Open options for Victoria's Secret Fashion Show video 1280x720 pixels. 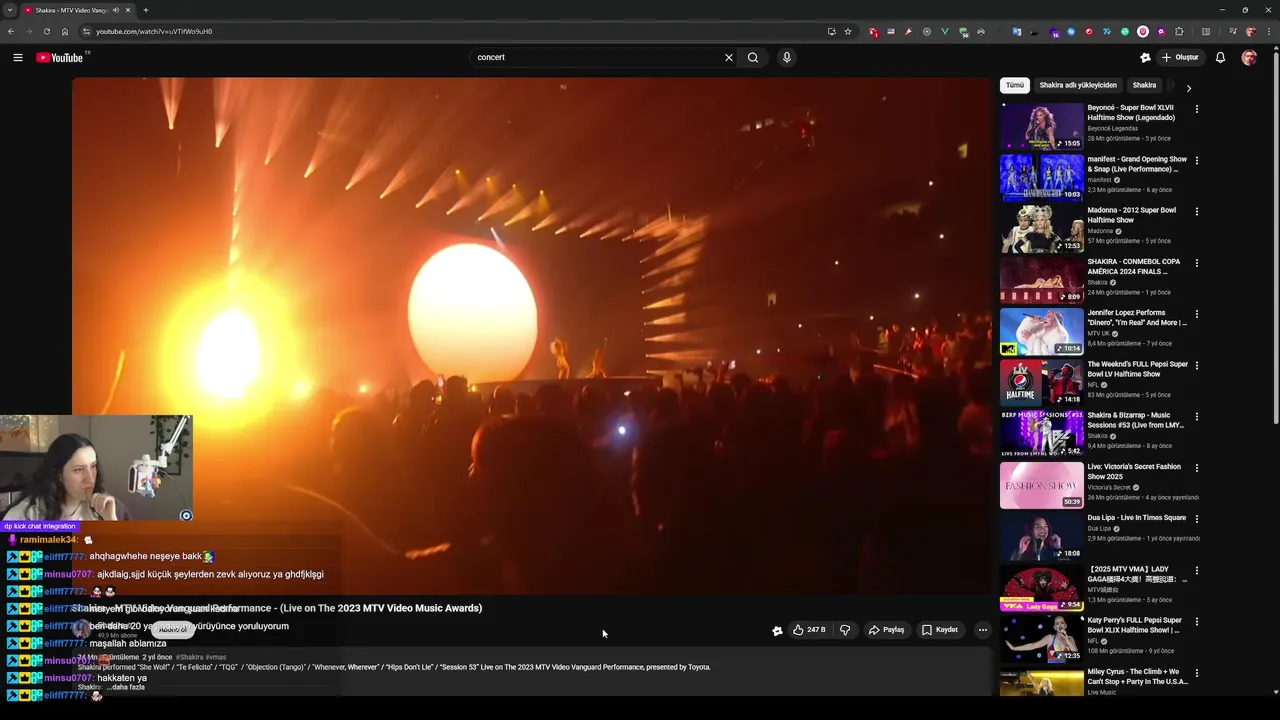click(1197, 468)
